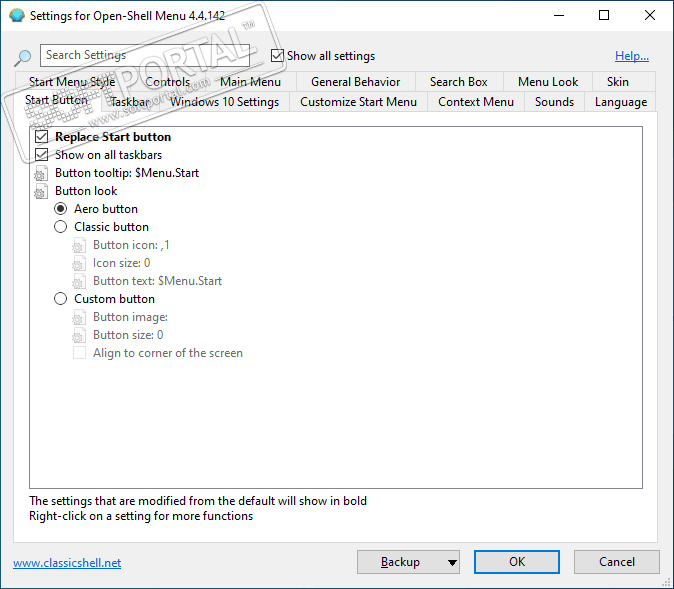Select the Button icon: ,1 row

pos(131,245)
